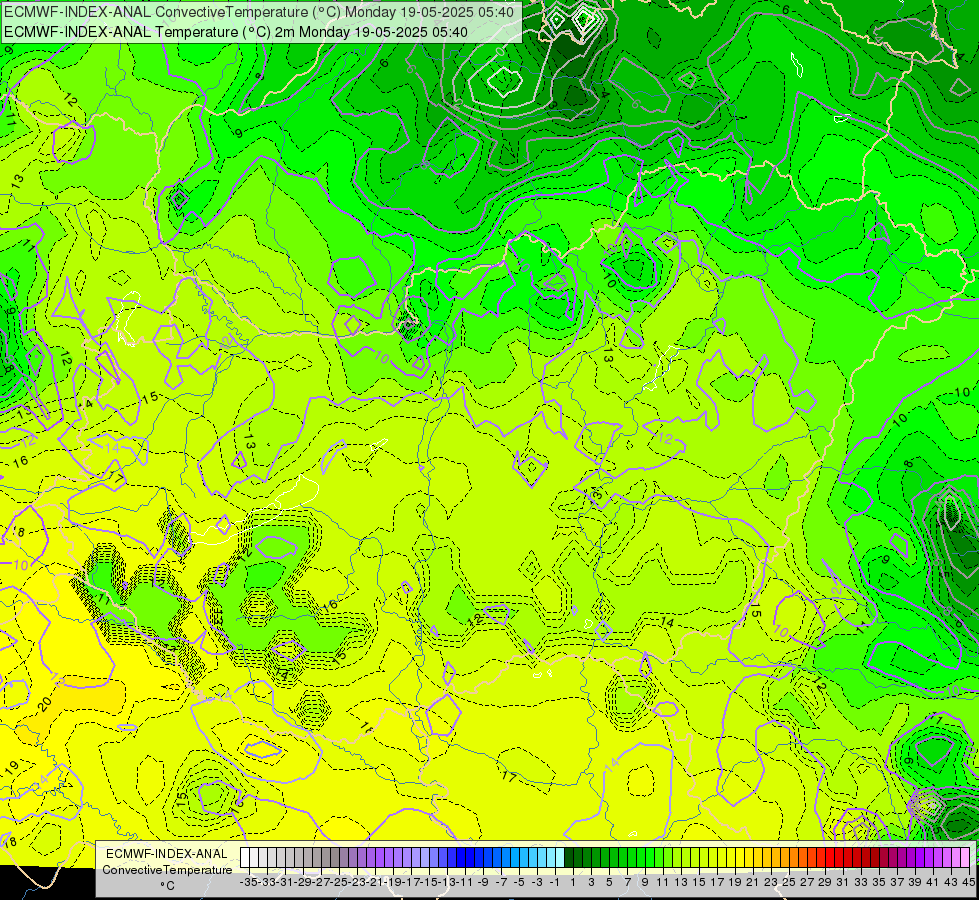Click the 'Temperature (°C) 2m' title line
This screenshot has height=900, width=979.
click(x=236, y=31)
